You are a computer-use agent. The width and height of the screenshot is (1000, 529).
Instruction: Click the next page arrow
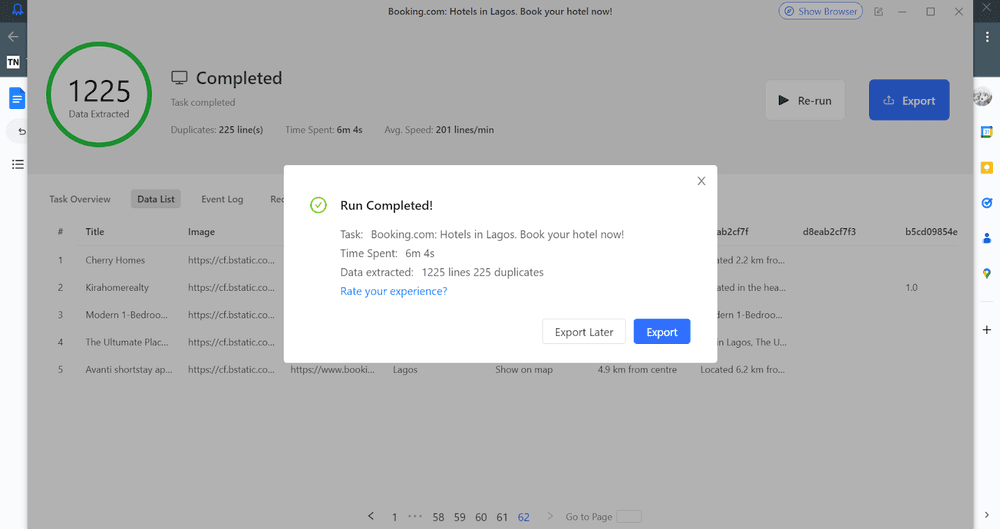[550, 516]
